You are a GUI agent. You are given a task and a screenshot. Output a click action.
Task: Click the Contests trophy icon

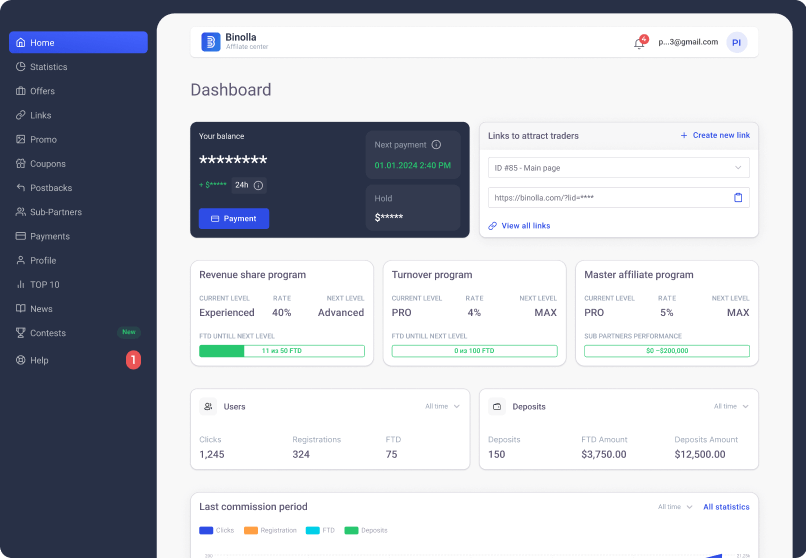coord(21,333)
